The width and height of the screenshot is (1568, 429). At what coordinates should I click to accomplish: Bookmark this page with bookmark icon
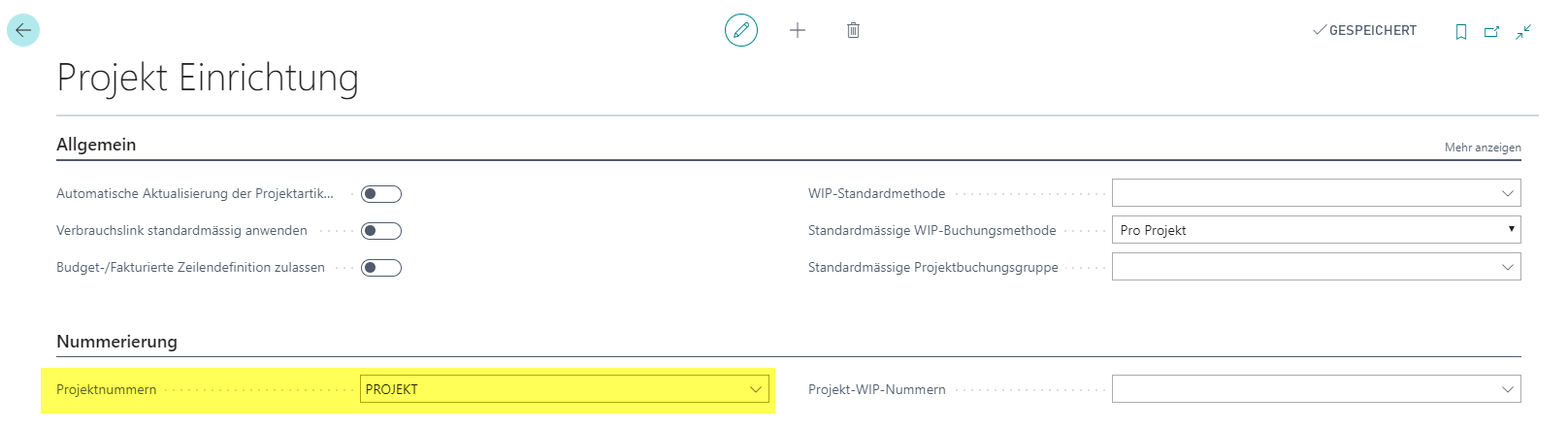click(1461, 32)
